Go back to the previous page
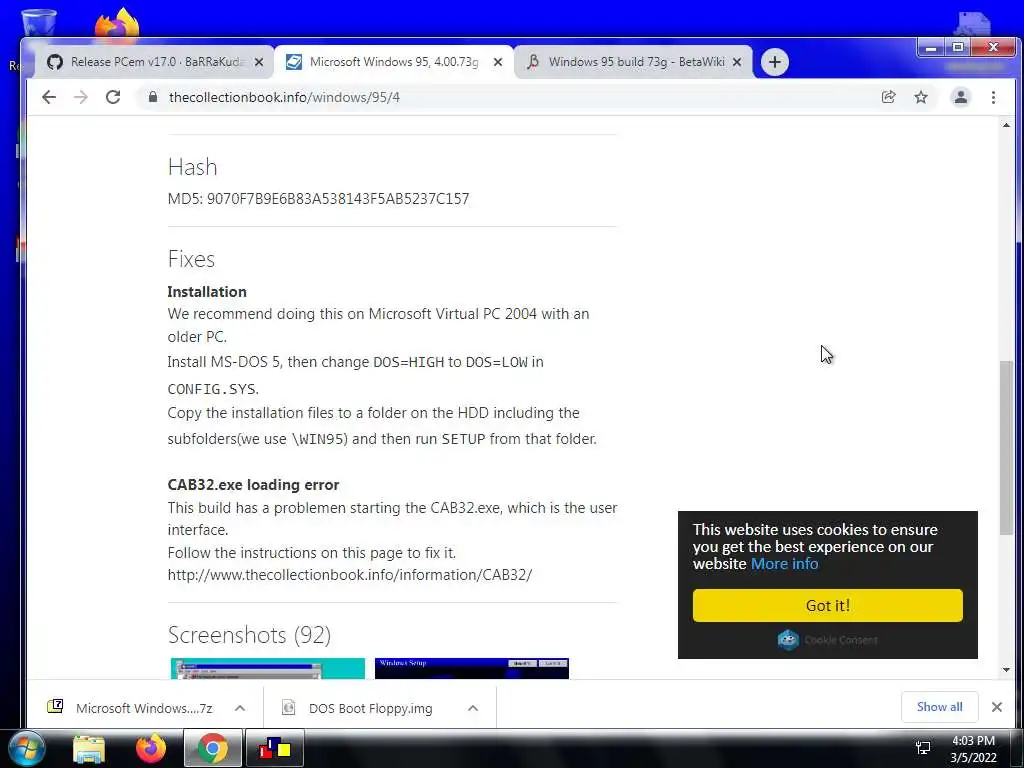 click(x=49, y=97)
